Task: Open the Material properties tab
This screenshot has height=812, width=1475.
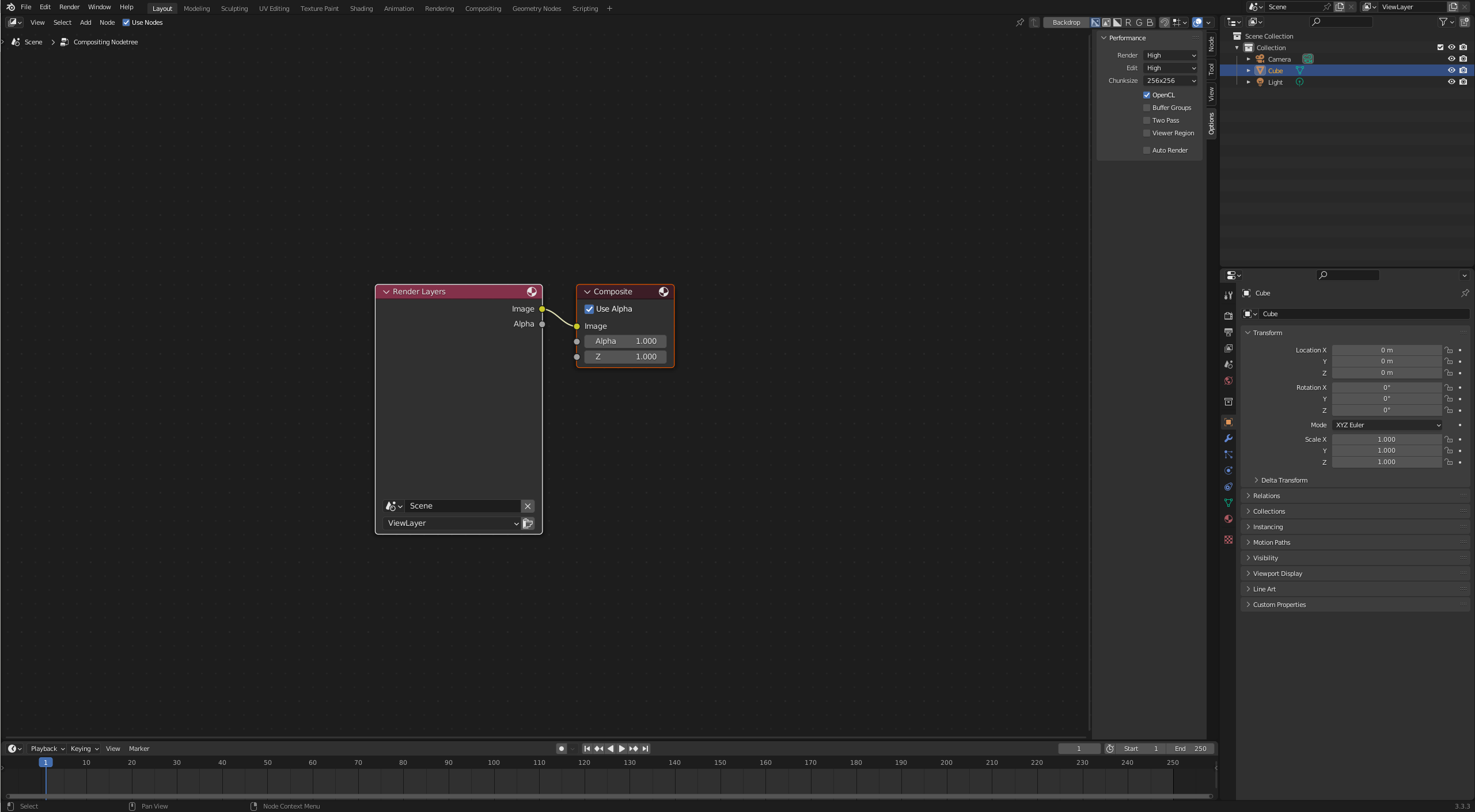Action: [x=1228, y=519]
